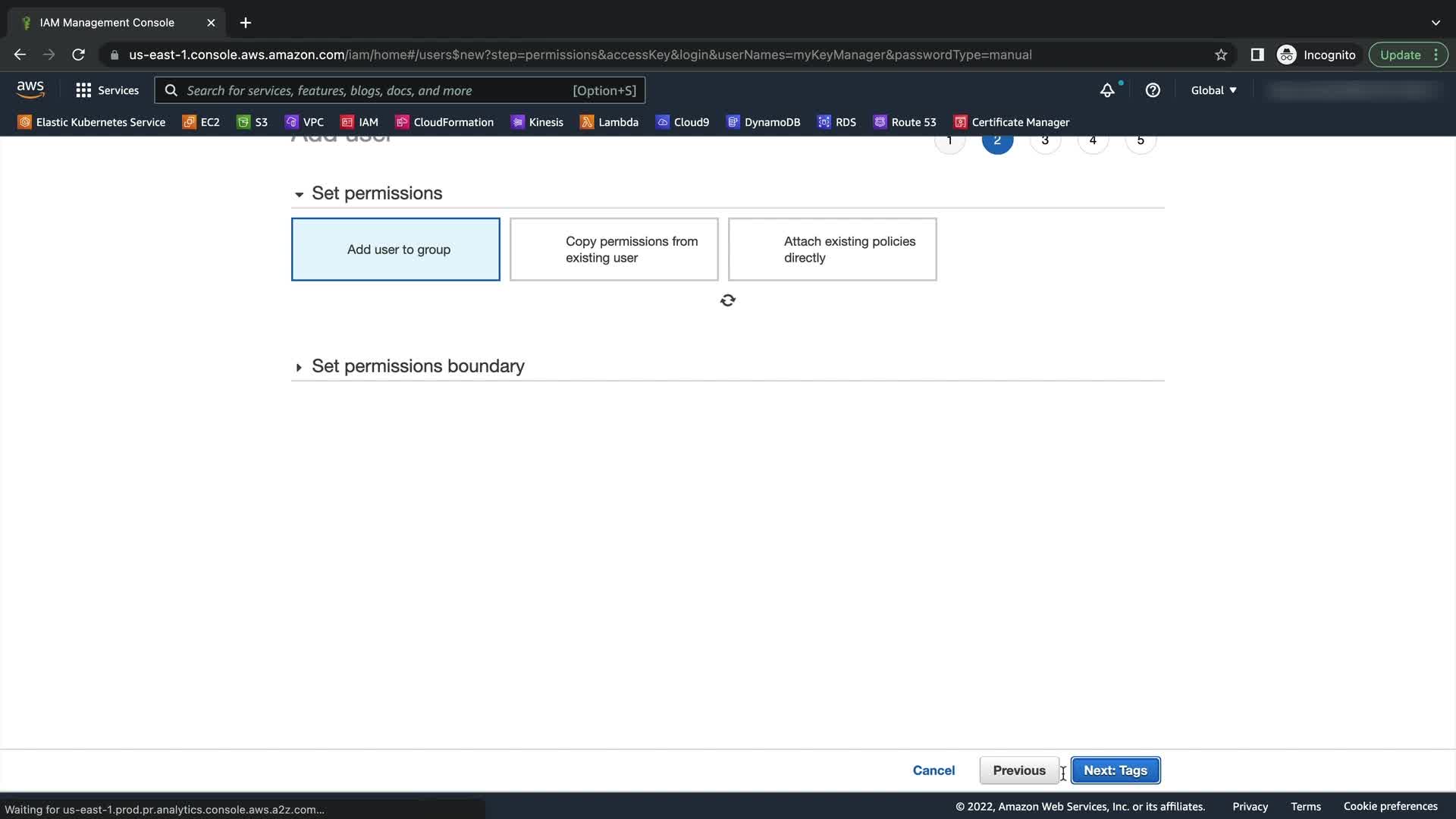Click the Next: Tags button
Image resolution: width=1456 pixels, height=819 pixels.
coord(1115,770)
